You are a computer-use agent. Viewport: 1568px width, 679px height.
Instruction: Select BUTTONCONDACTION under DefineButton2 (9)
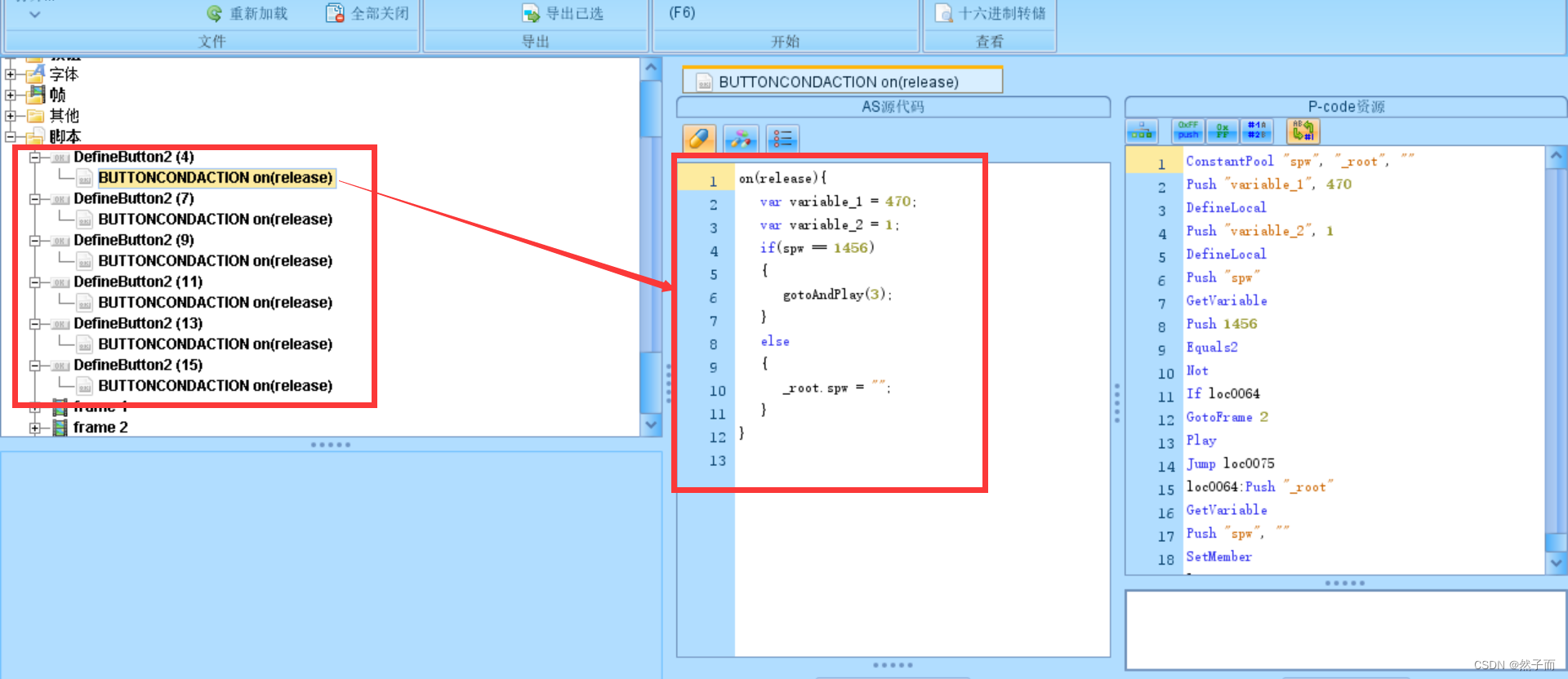point(215,261)
